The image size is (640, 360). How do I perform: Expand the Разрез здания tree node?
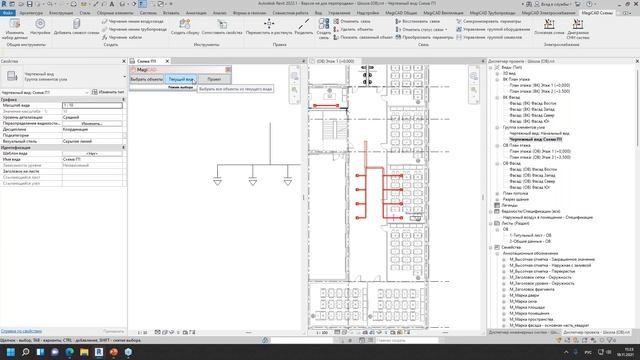click(497, 199)
